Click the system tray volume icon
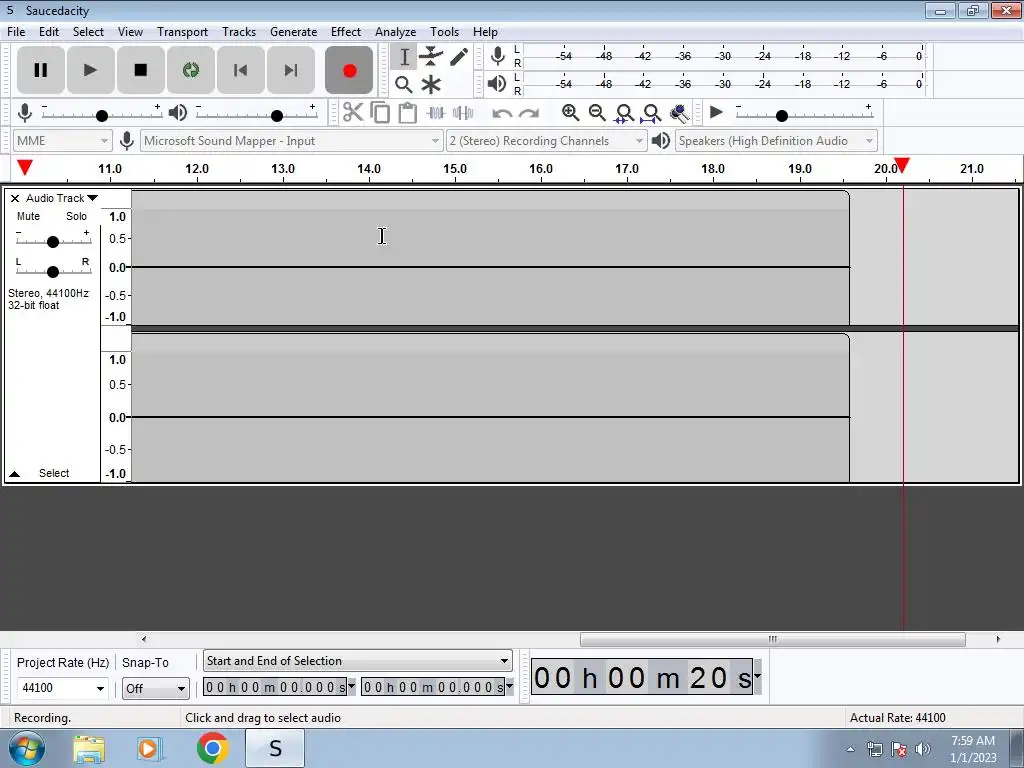 tap(922, 749)
